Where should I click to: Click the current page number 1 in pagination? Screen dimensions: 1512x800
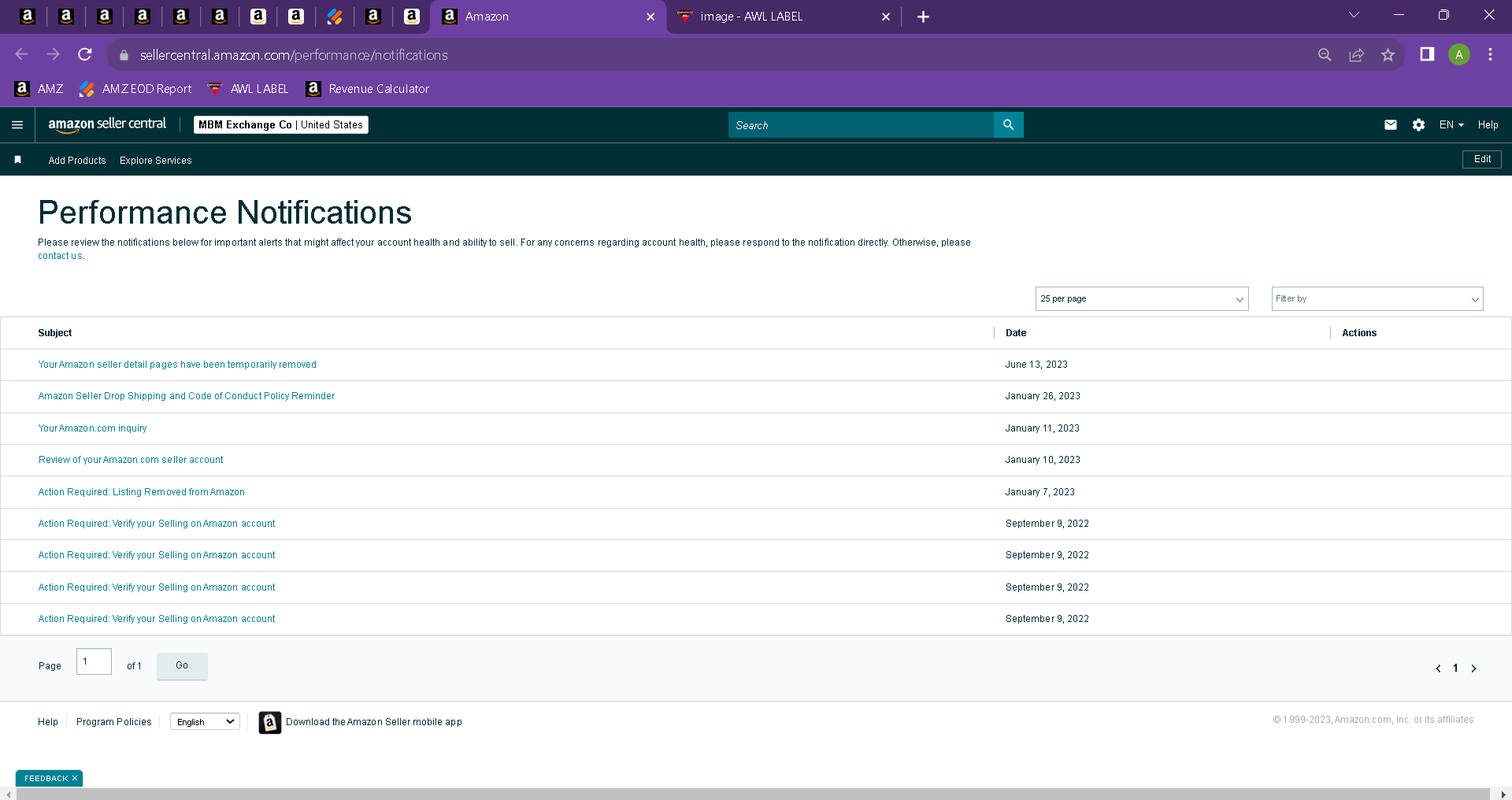pyautogui.click(x=1455, y=669)
